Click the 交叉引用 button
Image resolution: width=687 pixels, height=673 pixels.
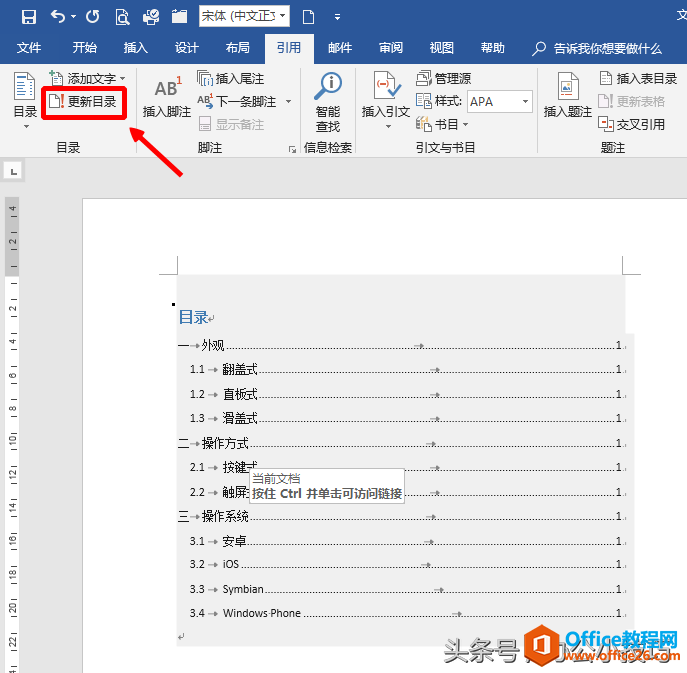[x=631, y=124]
